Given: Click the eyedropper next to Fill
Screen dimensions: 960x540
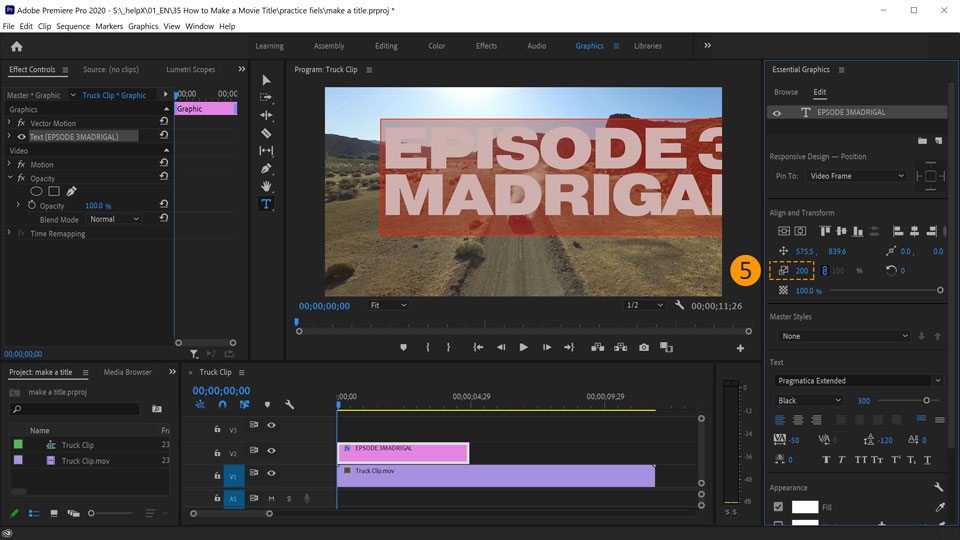Looking at the screenshot, I should (x=939, y=508).
